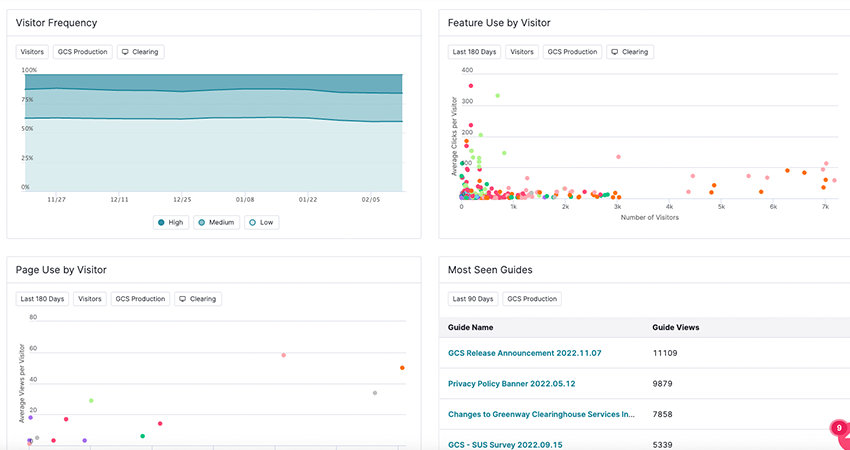Open Last 90 Days filter in Most Seen Guides
850x450 pixels.
click(472, 299)
